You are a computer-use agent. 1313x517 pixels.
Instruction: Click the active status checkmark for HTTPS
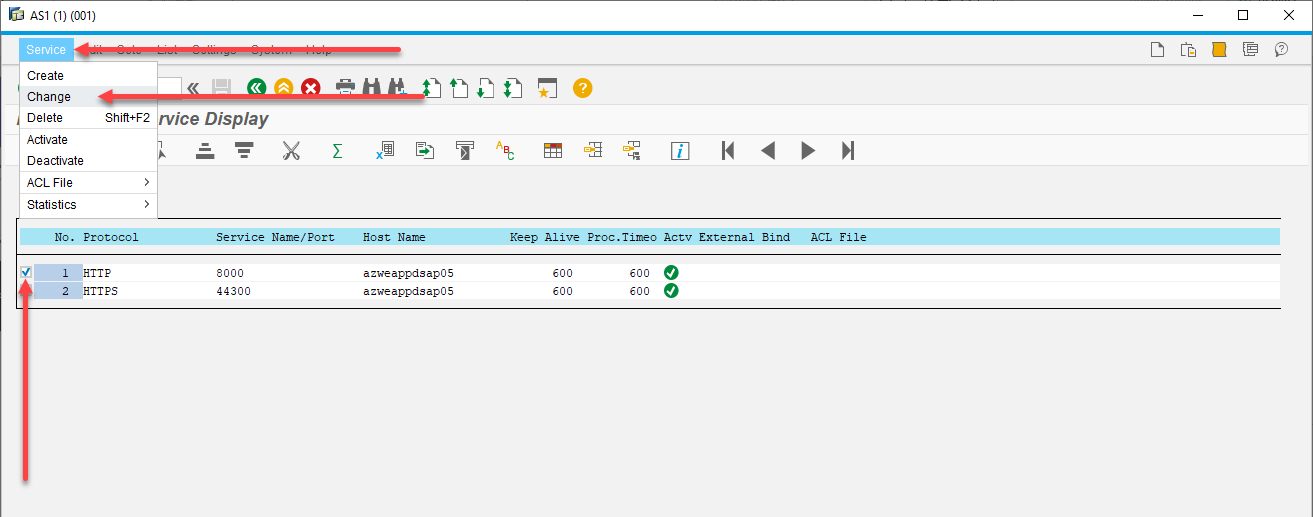click(671, 291)
